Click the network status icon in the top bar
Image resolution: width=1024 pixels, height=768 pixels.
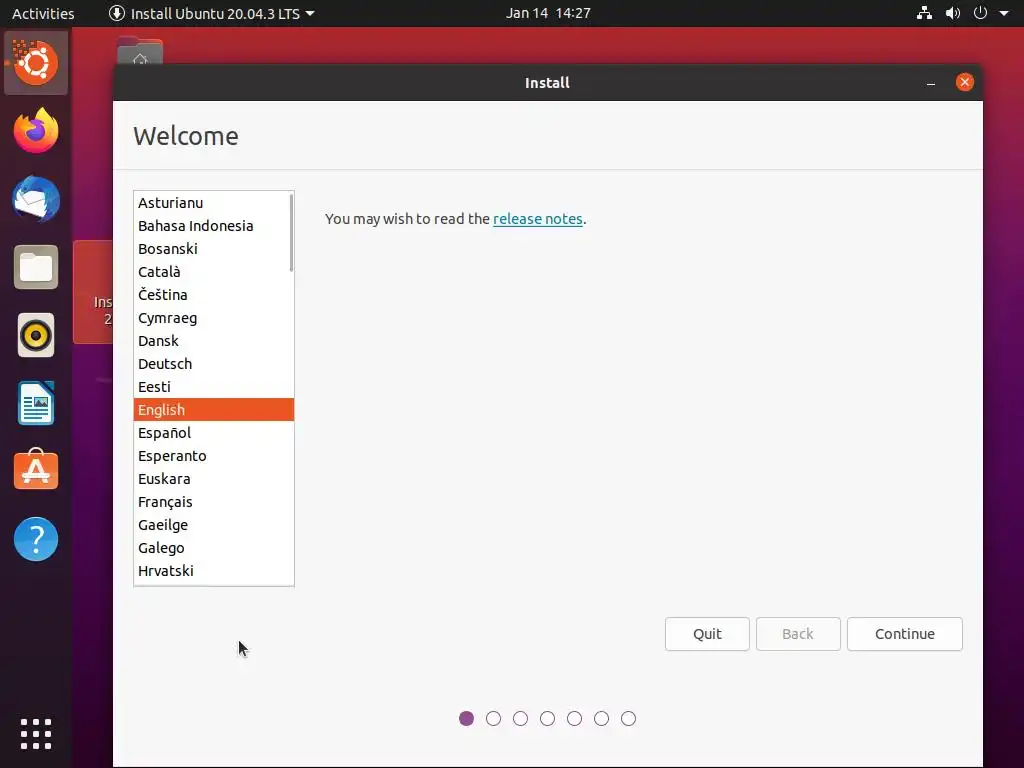[924, 13]
